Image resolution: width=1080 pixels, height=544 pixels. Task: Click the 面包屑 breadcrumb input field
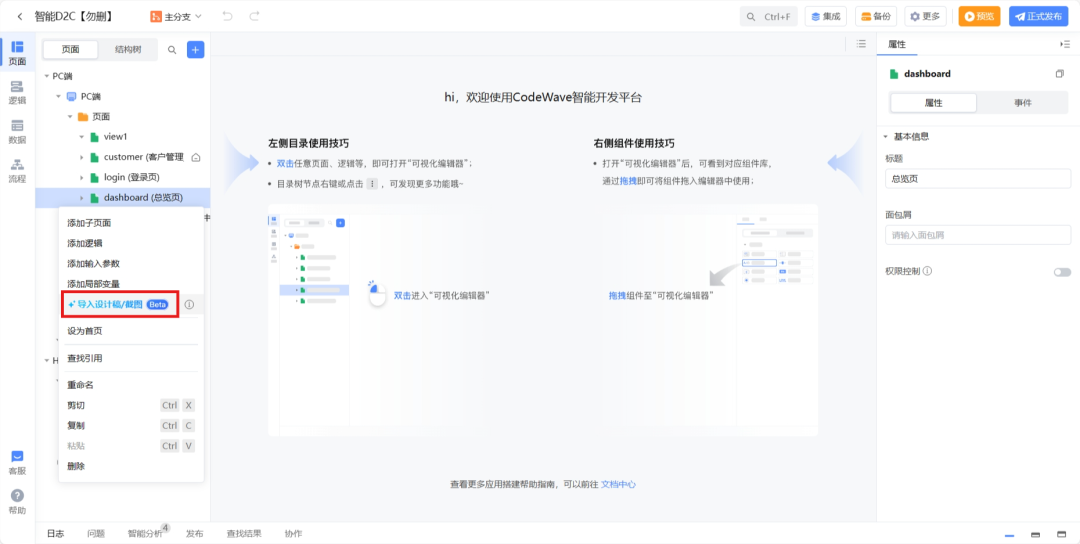977,235
